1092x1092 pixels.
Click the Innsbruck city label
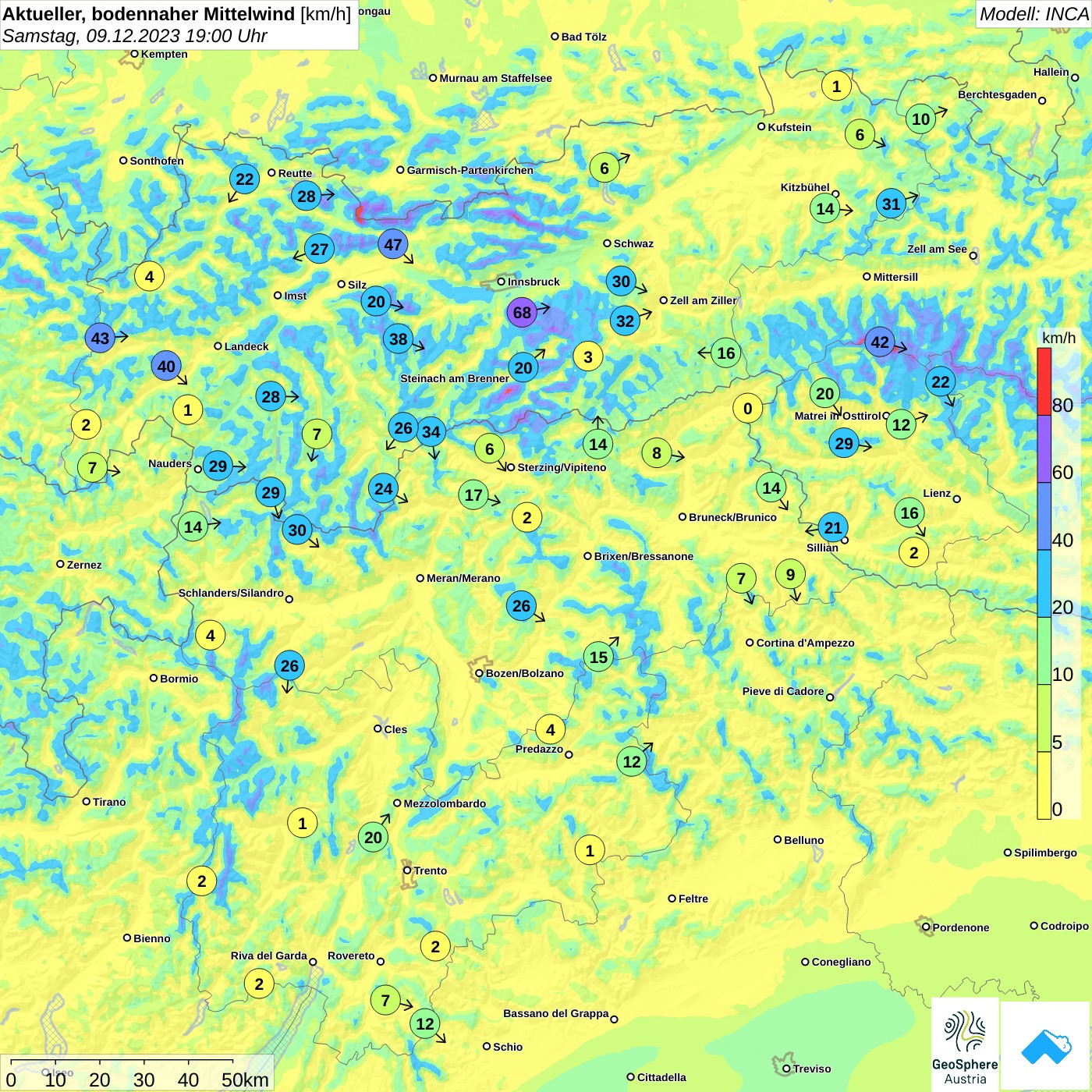(534, 282)
